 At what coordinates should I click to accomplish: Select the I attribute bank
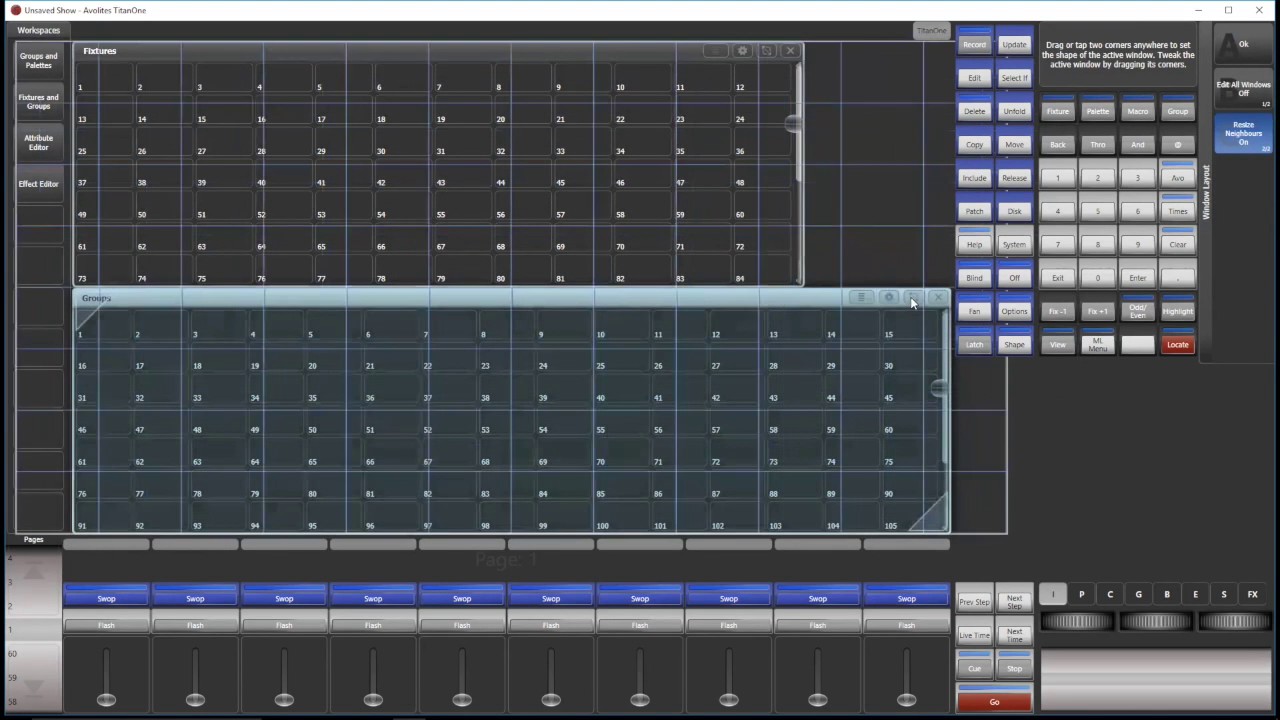tap(1052, 594)
